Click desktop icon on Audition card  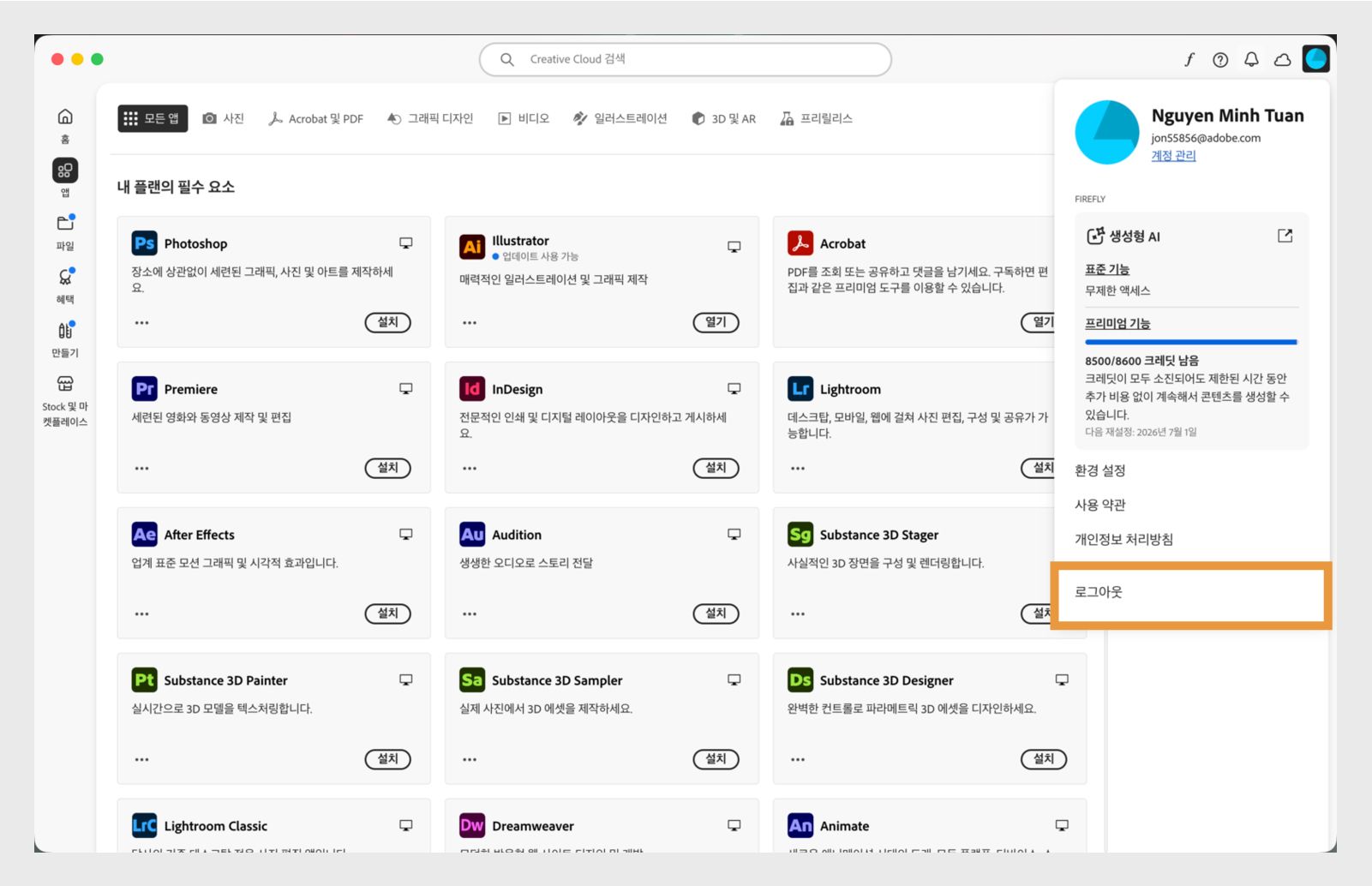pyautogui.click(x=734, y=535)
